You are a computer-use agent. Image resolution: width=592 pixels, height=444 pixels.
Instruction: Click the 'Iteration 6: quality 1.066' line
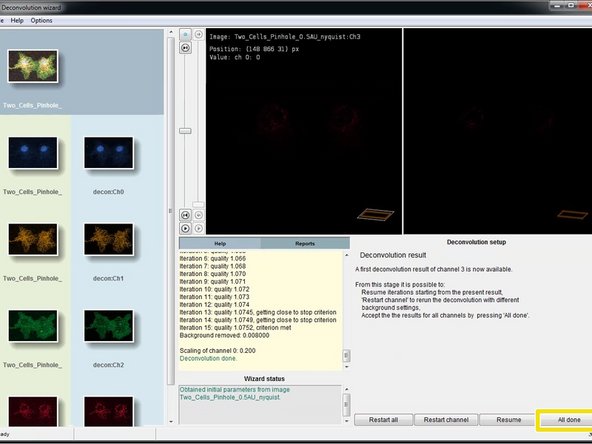click(213, 259)
